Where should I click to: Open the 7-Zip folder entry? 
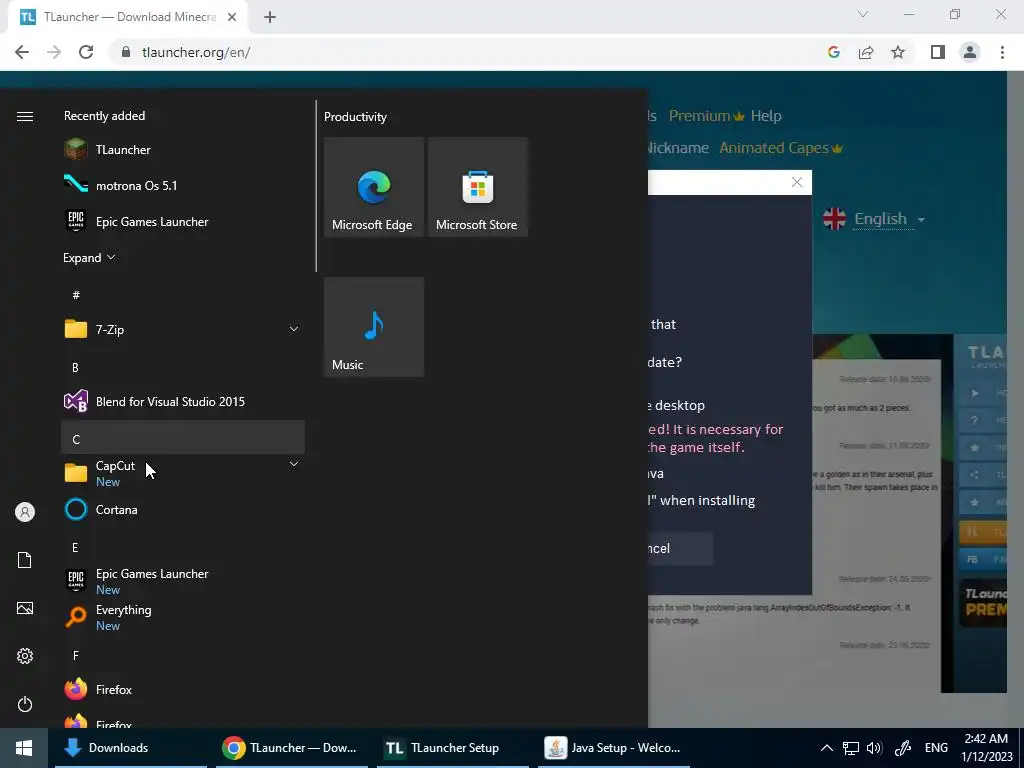click(183, 329)
